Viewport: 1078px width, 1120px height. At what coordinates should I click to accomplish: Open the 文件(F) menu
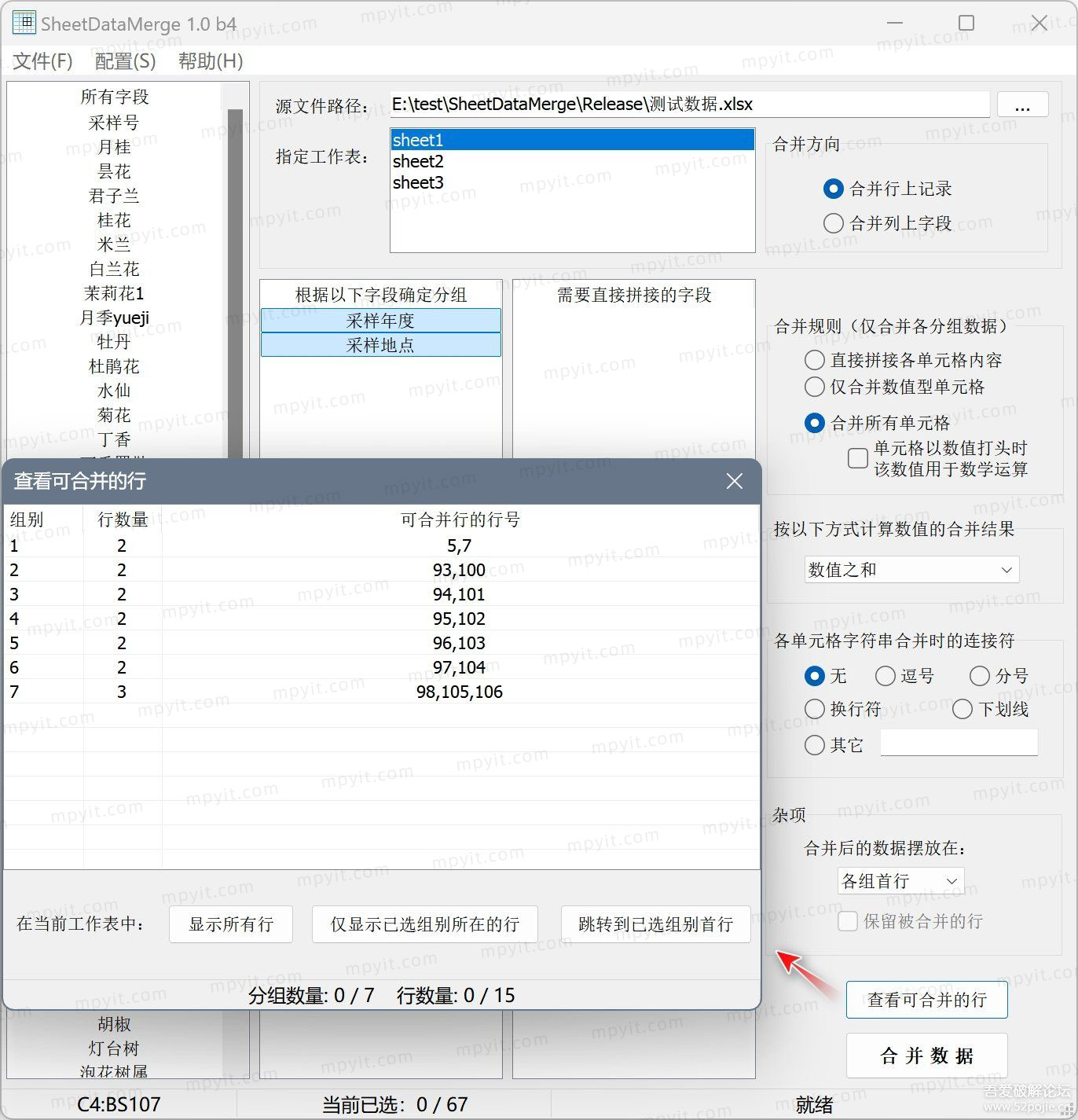tap(43, 61)
